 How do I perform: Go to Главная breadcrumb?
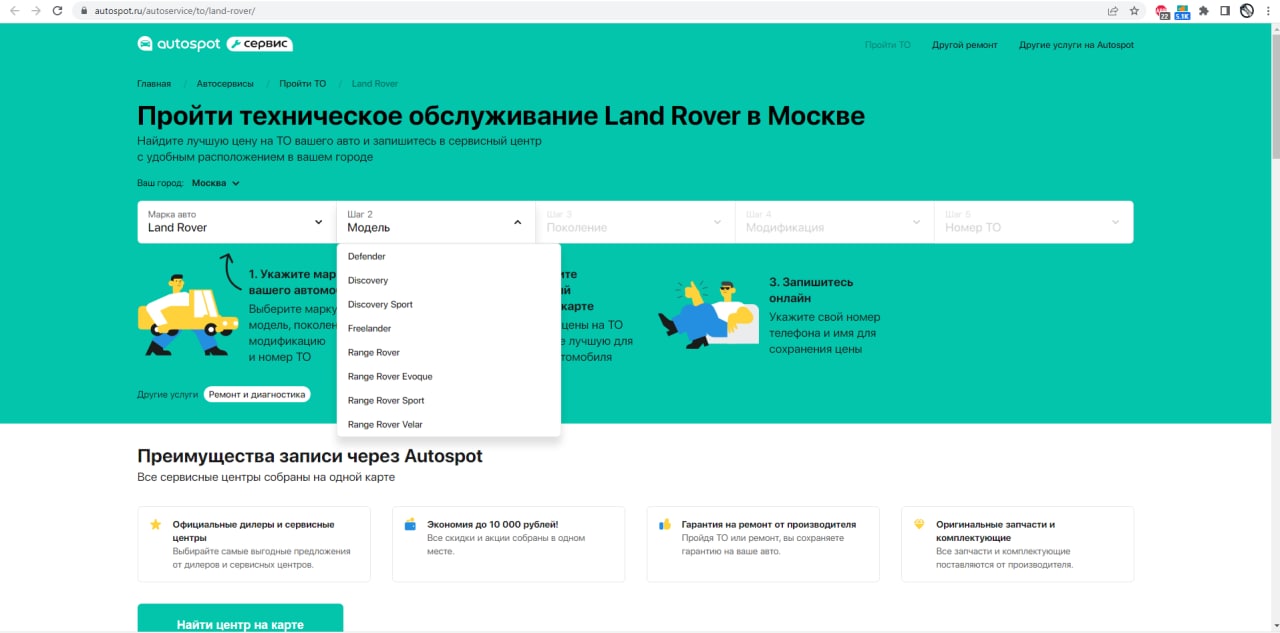[x=154, y=83]
